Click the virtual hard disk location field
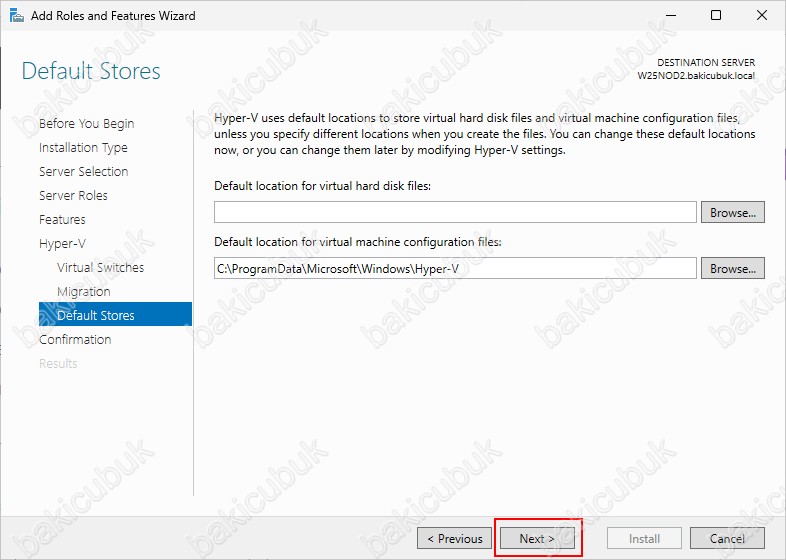Viewport: 786px width, 560px height. (x=455, y=212)
